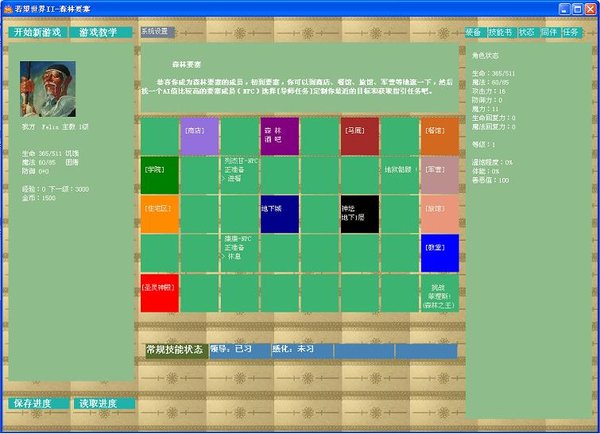Click 等级：1 level line
Image resolution: width=600 pixels, height=434 pixels.
coord(484,145)
